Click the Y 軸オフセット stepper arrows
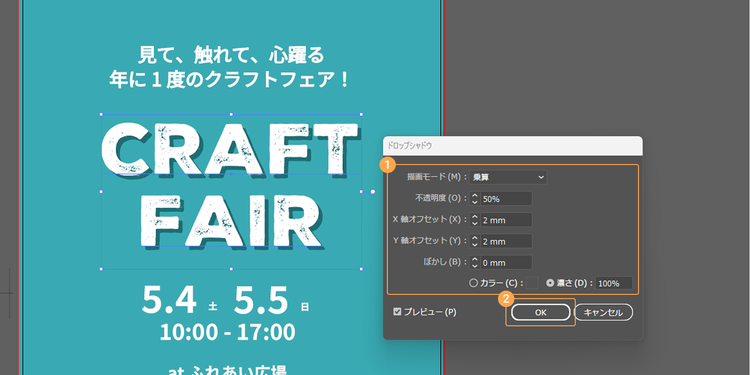Viewport: 750px width, 375px height. 474,241
